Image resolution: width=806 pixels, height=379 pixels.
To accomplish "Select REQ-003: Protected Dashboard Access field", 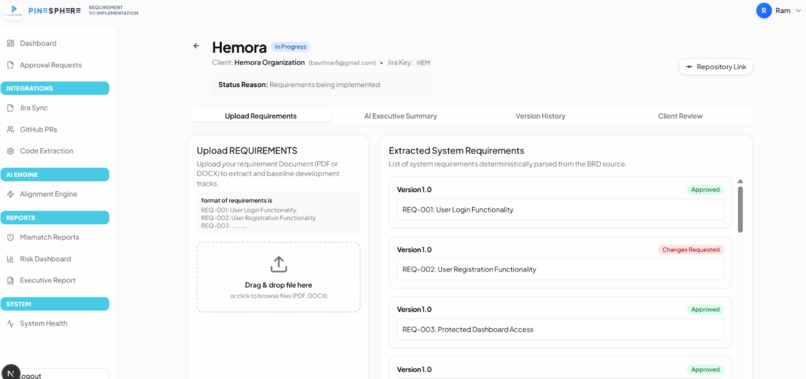I will click(560, 330).
